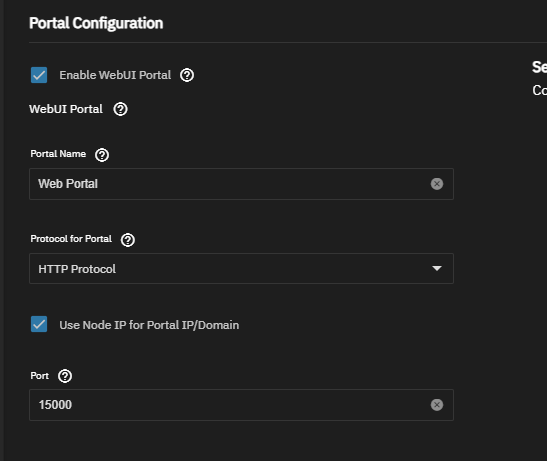Click the WebUI Portal subsection label
The image size is (547, 461).
coord(66,109)
